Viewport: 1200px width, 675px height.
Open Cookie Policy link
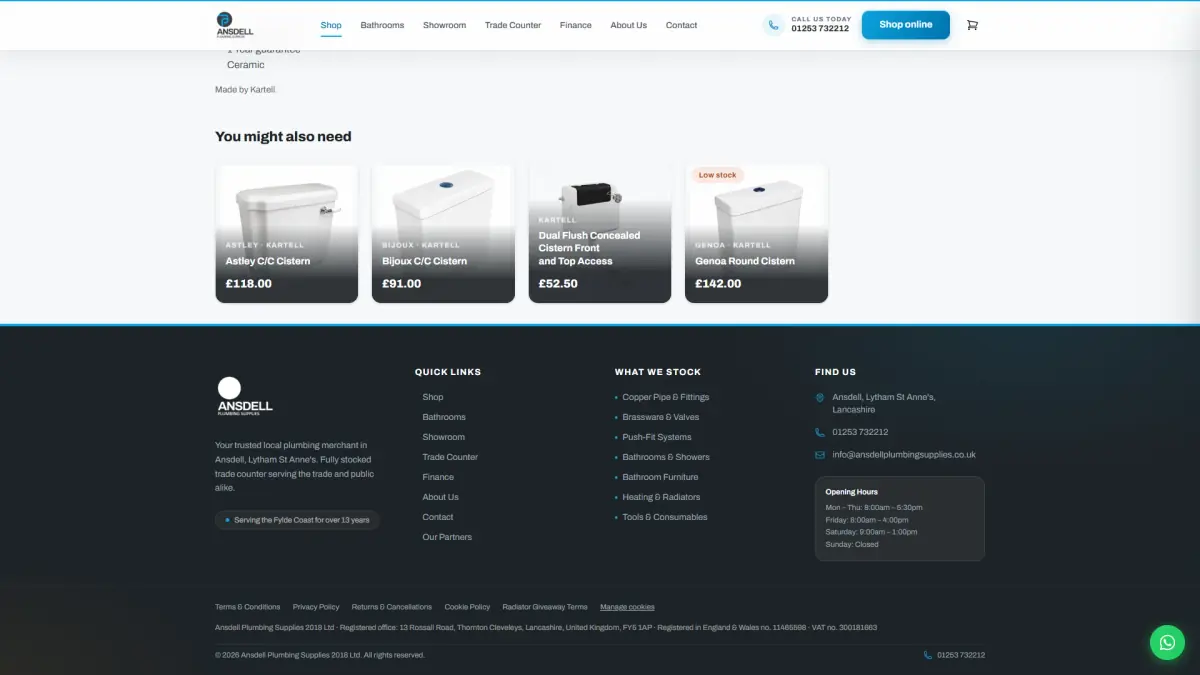[x=467, y=607]
